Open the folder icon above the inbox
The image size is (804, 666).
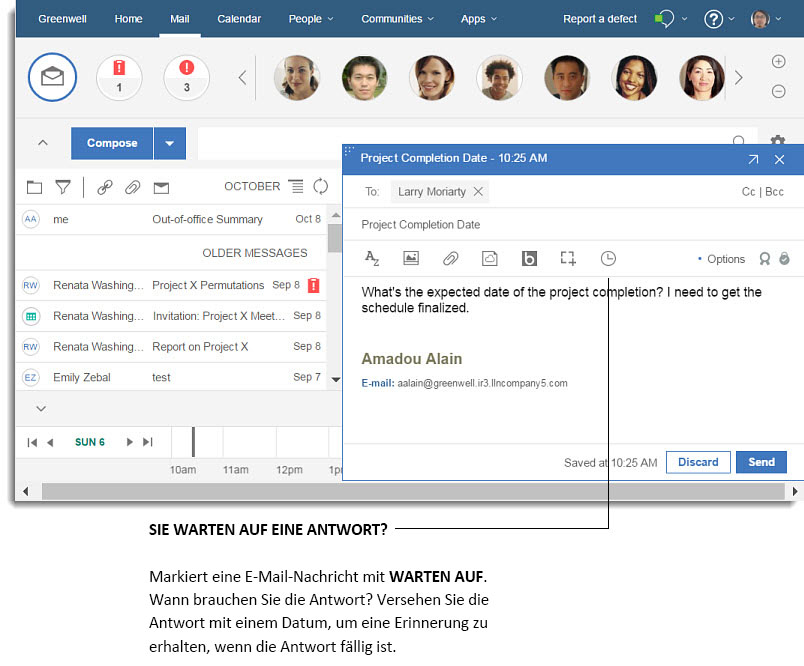coord(34,187)
